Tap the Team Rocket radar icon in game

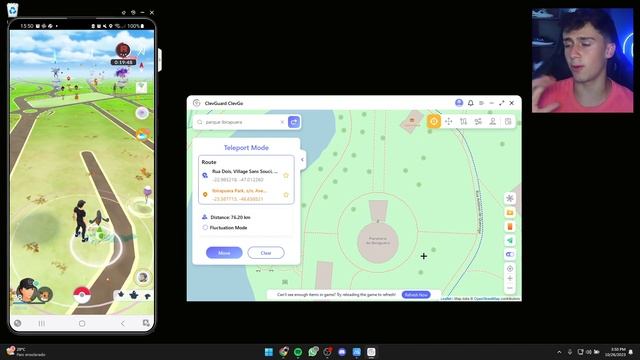tap(123, 50)
